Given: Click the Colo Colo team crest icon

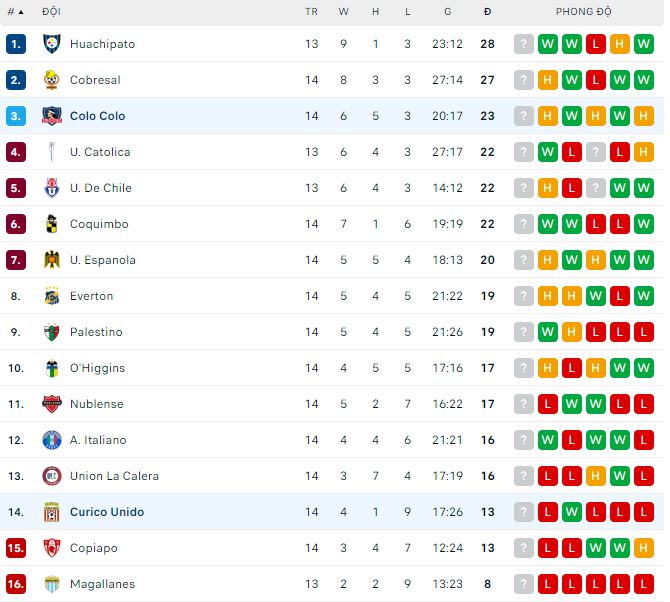Looking at the screenshot, I should pos(52,116).
